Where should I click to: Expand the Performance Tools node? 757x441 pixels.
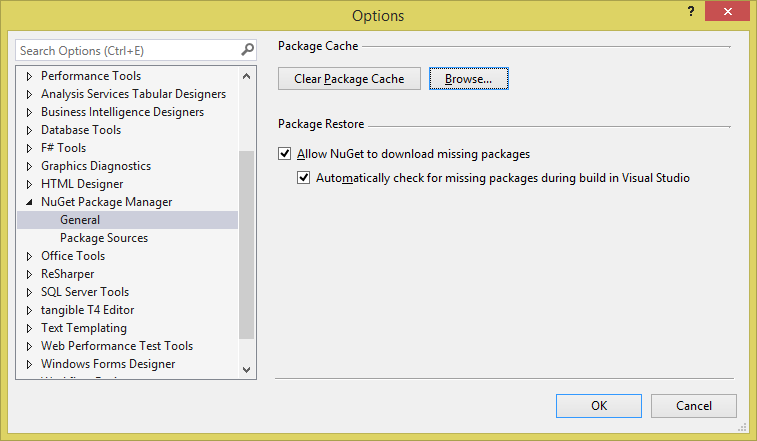(x=29, y=76)
